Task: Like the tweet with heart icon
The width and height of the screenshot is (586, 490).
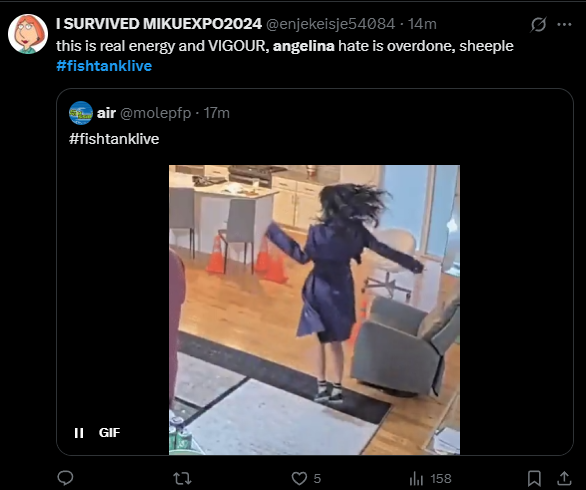Action: tap(299, 478)
